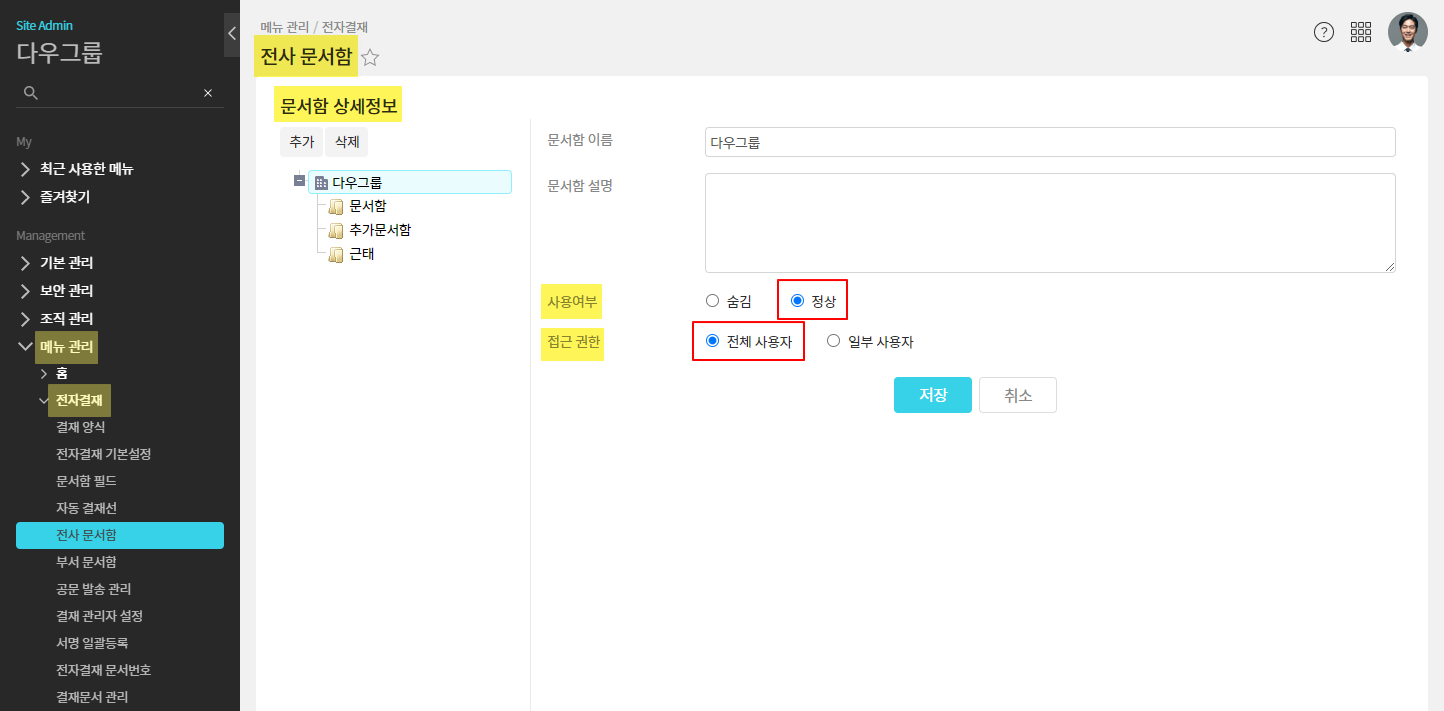Click the favorite star next to 전사 문서함

(370, 58)
